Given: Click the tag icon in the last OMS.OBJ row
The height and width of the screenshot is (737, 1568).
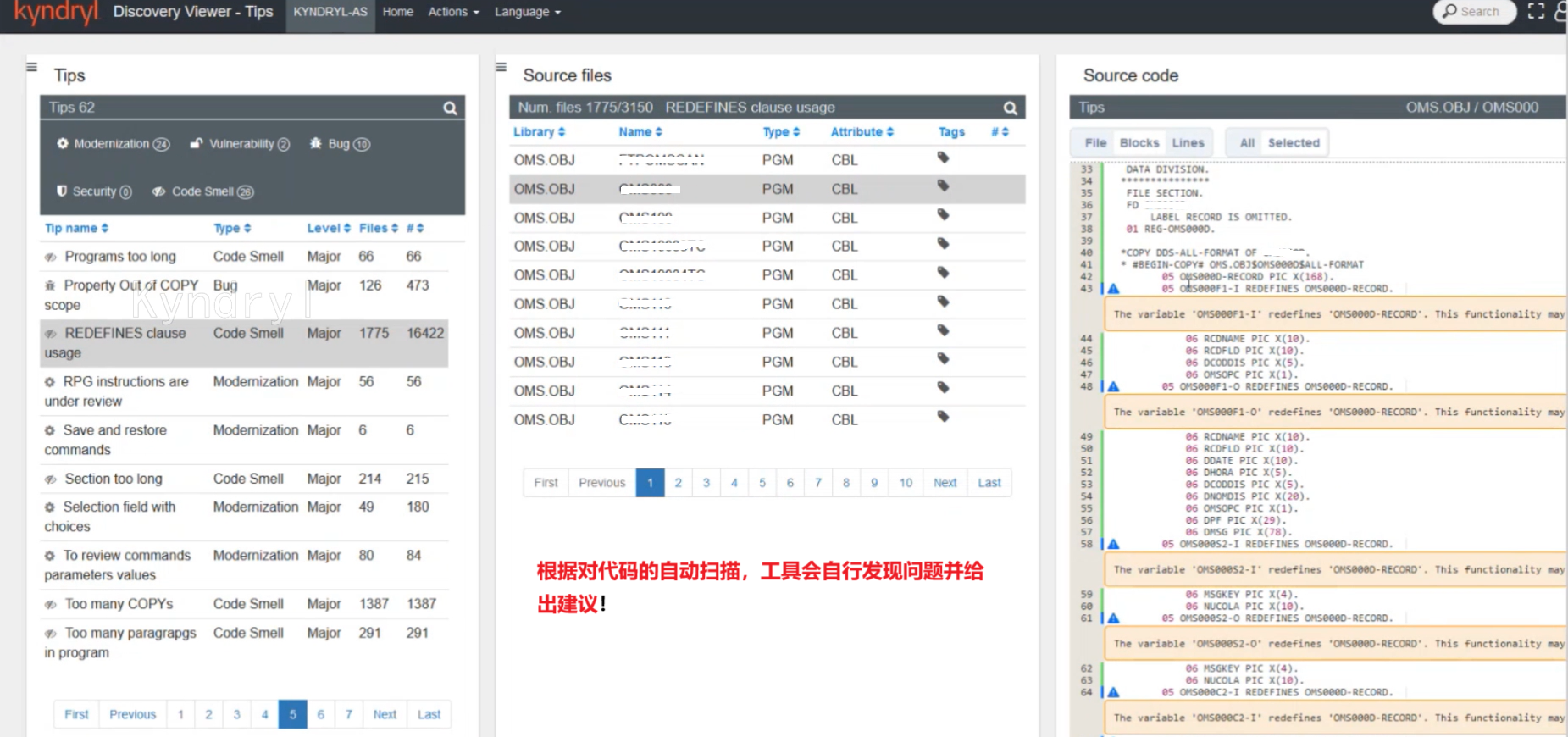Looking at the screenshot, I should click(x=943, y=417).
